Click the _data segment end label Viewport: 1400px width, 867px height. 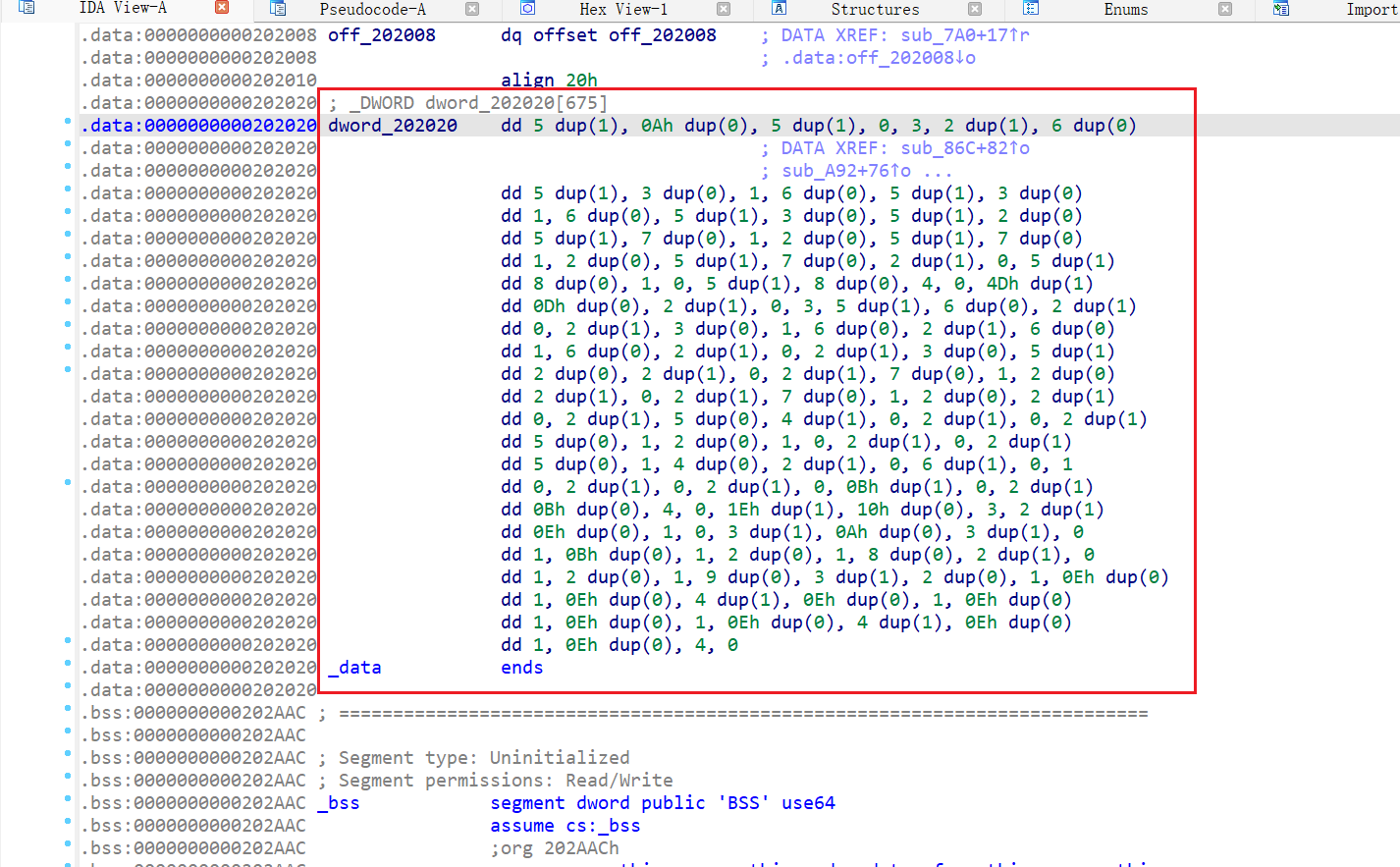(353, 667)
